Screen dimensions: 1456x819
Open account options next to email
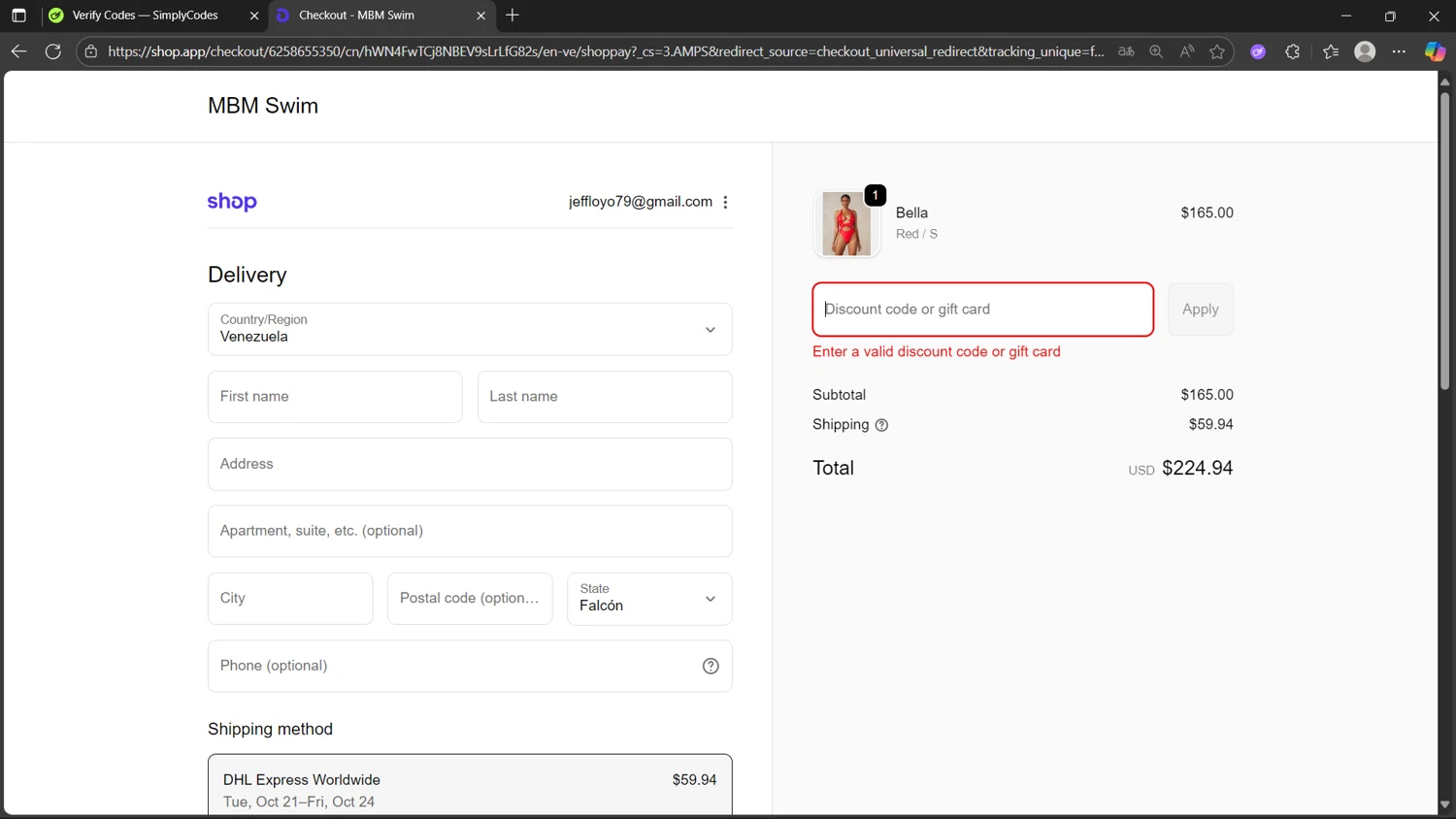coord(725,202)
